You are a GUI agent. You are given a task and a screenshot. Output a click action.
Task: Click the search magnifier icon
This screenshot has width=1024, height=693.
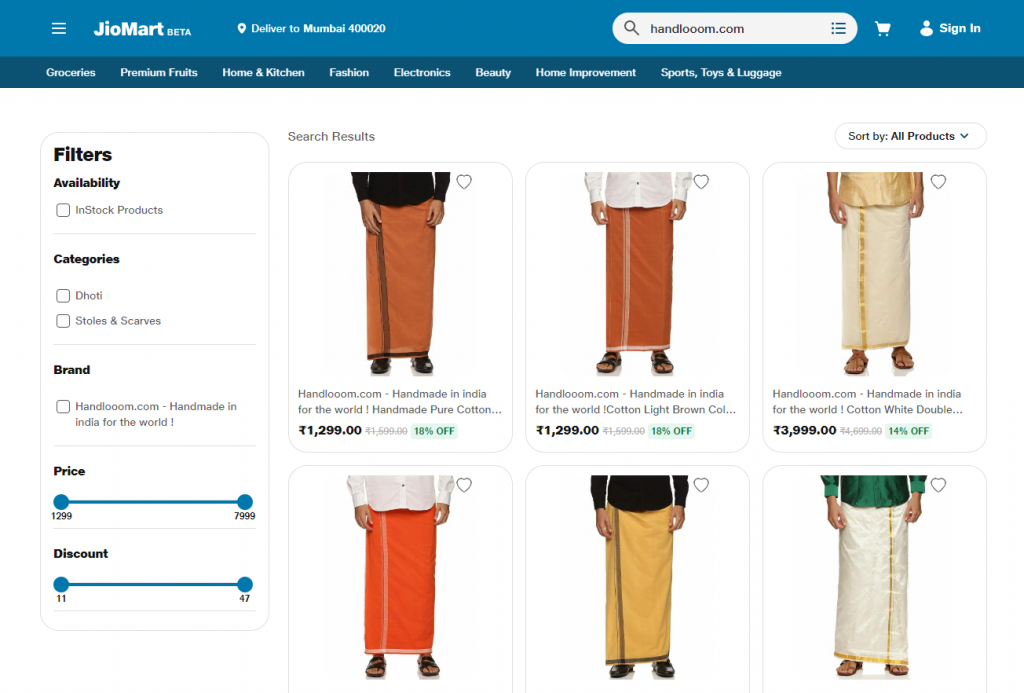[631, 29]
